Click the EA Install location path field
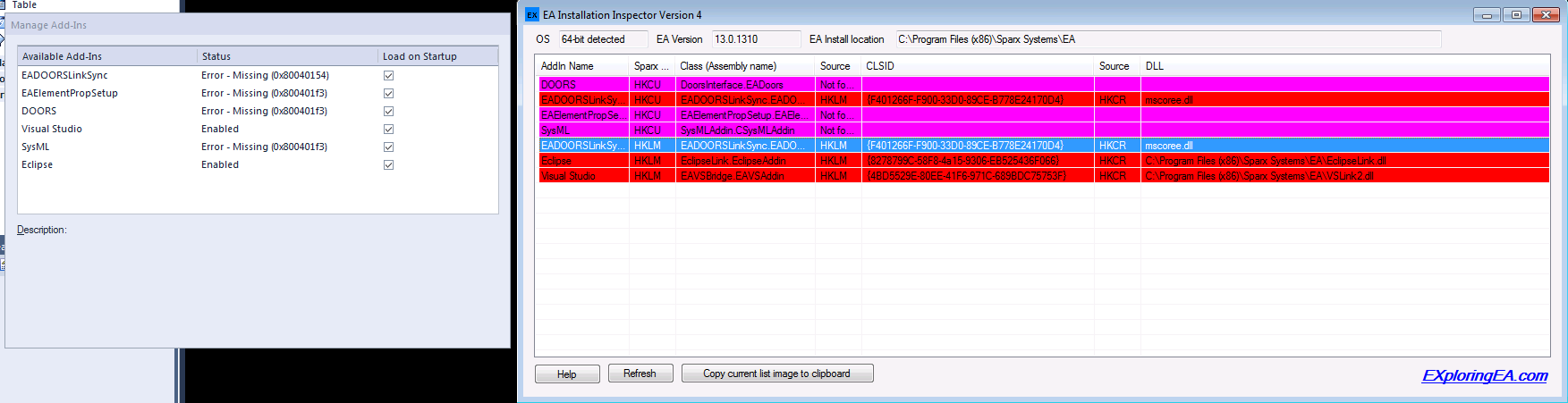Image resolution: width=1568 pixels, height=403 pixels. 1168,39
